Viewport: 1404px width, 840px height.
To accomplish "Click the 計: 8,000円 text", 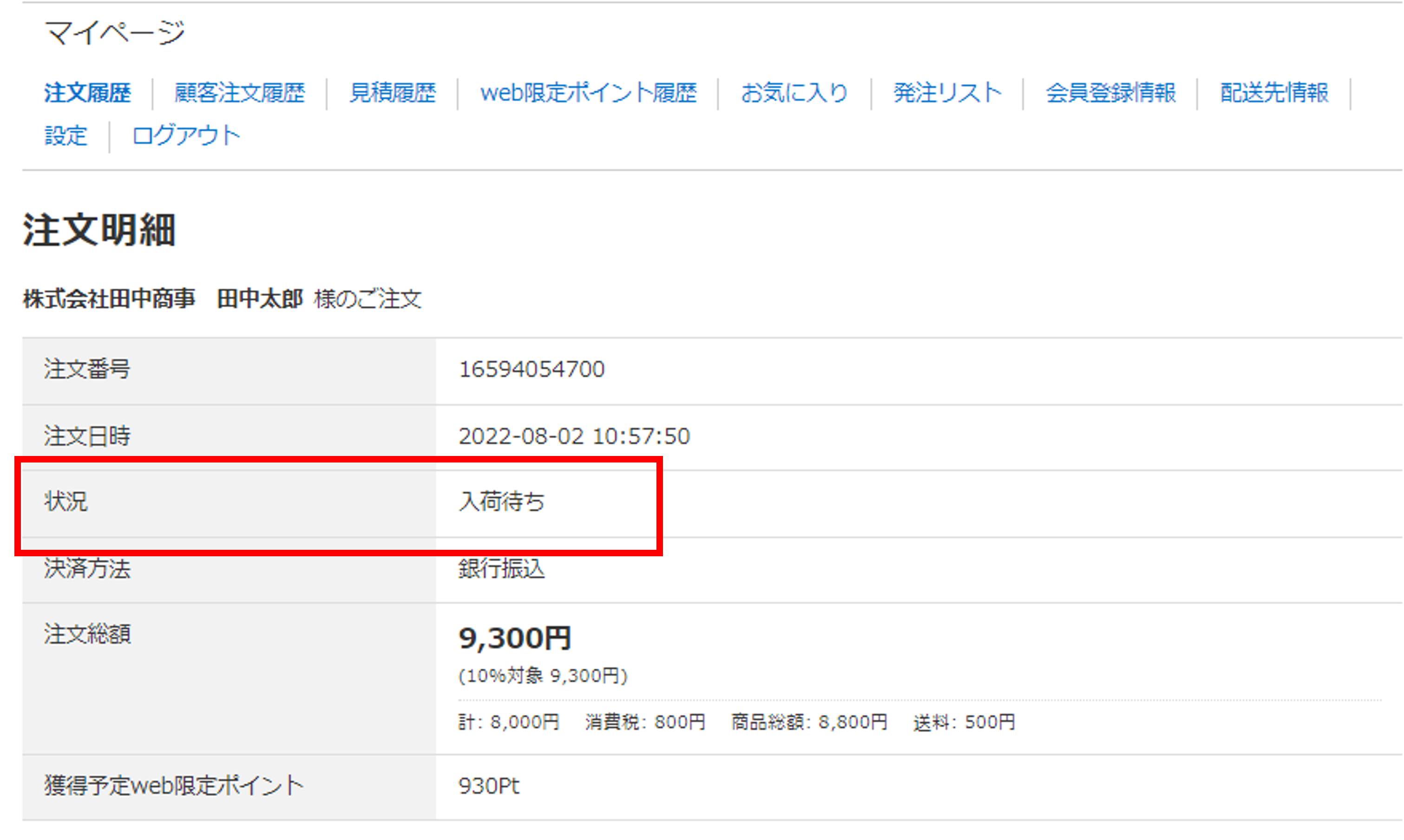I will click(509, 722).
